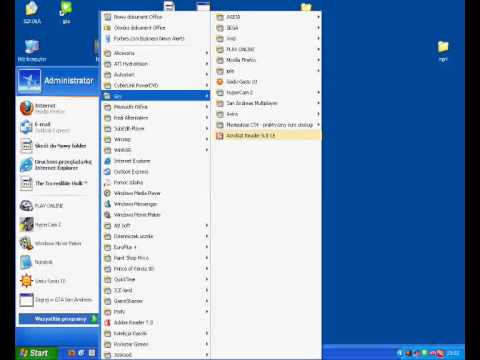Click the first Quick Launch icon beside Start

pos(71,353)
